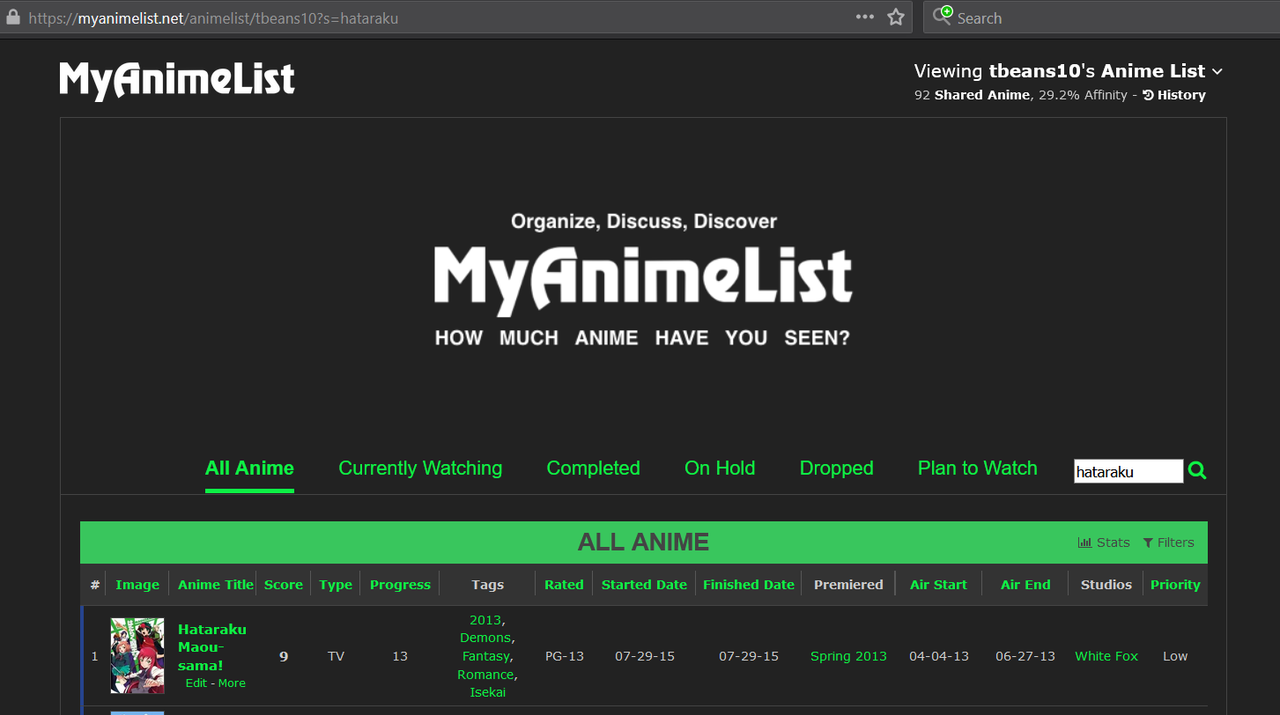Sort by the Started Date column
The image size is (1280, 715).
click(x=644, y=585)
